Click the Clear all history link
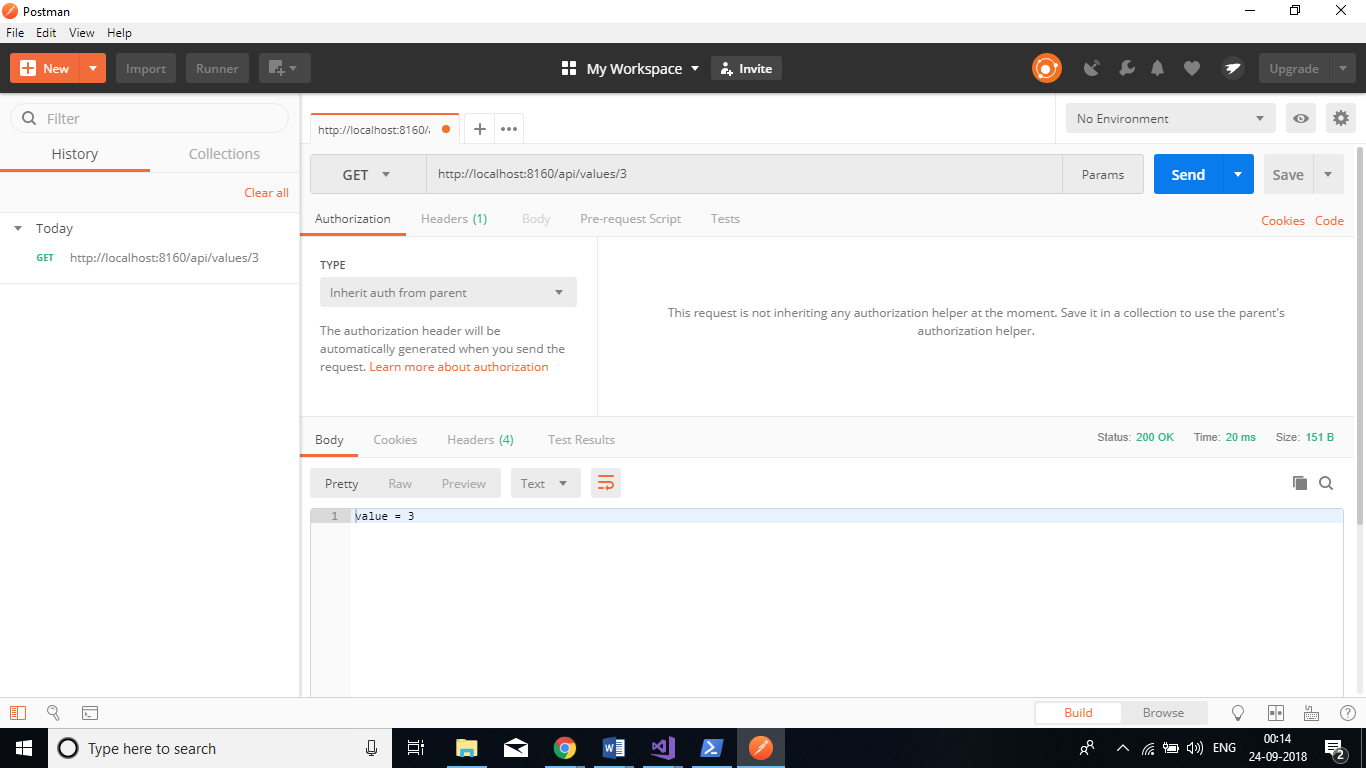1366x768 pixels. click(266, 192)
